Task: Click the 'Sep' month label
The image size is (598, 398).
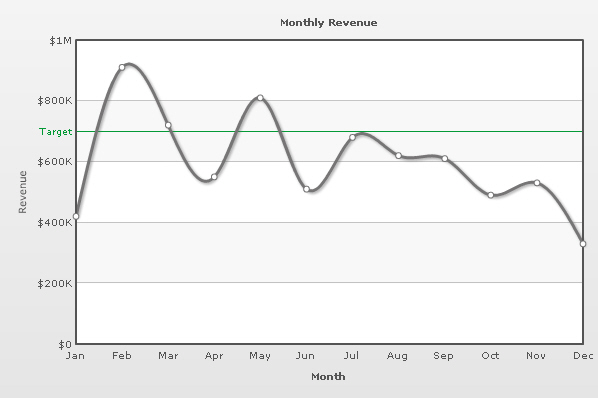Action: (444, 356)
